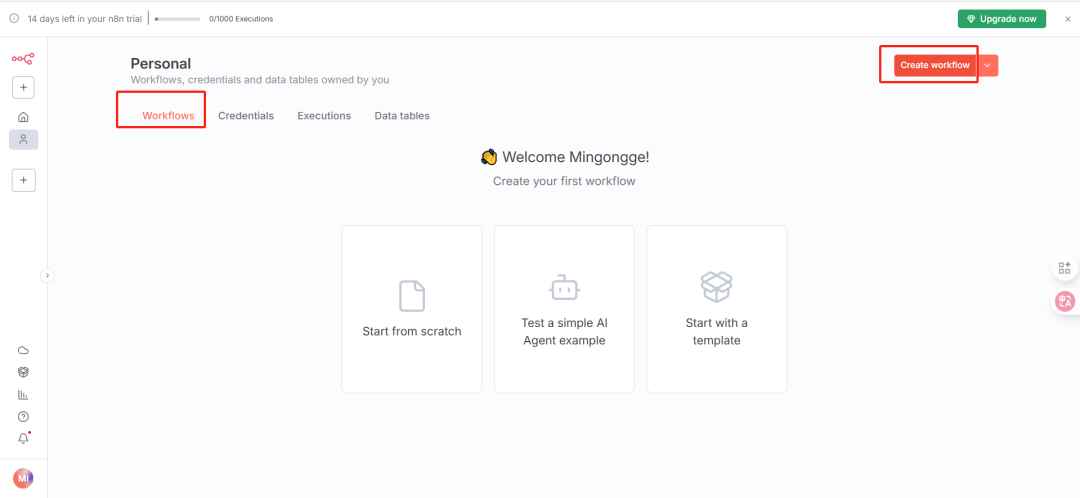Open the notifications bell icon
Viewport: 1080px width, 498px height.
tap(23, 439)
